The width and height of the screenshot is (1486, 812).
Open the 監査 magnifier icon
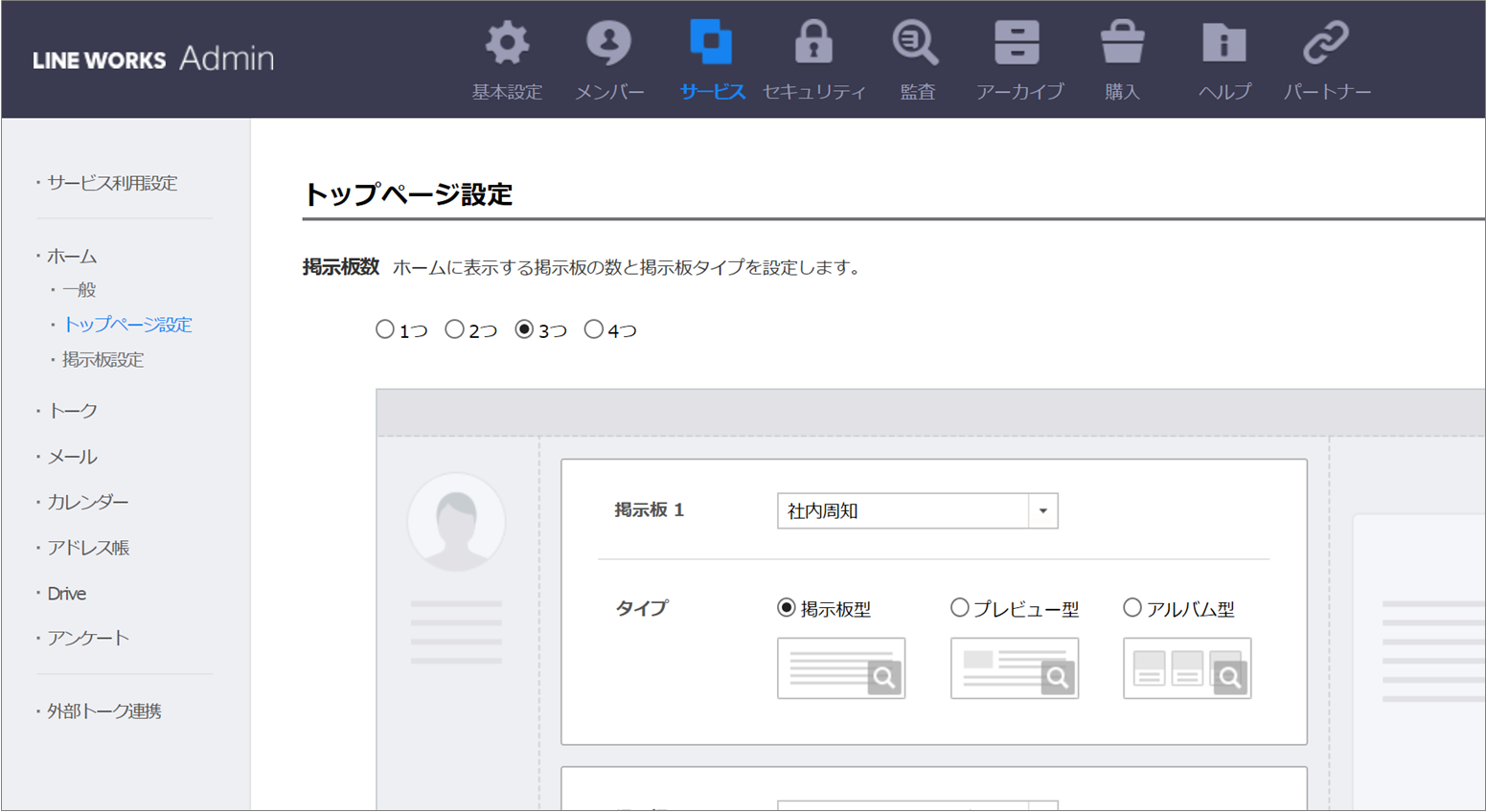[916, 44]
